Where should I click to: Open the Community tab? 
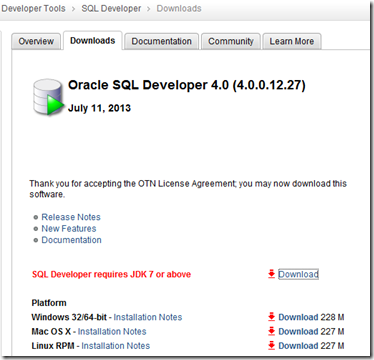pos(231,41)
